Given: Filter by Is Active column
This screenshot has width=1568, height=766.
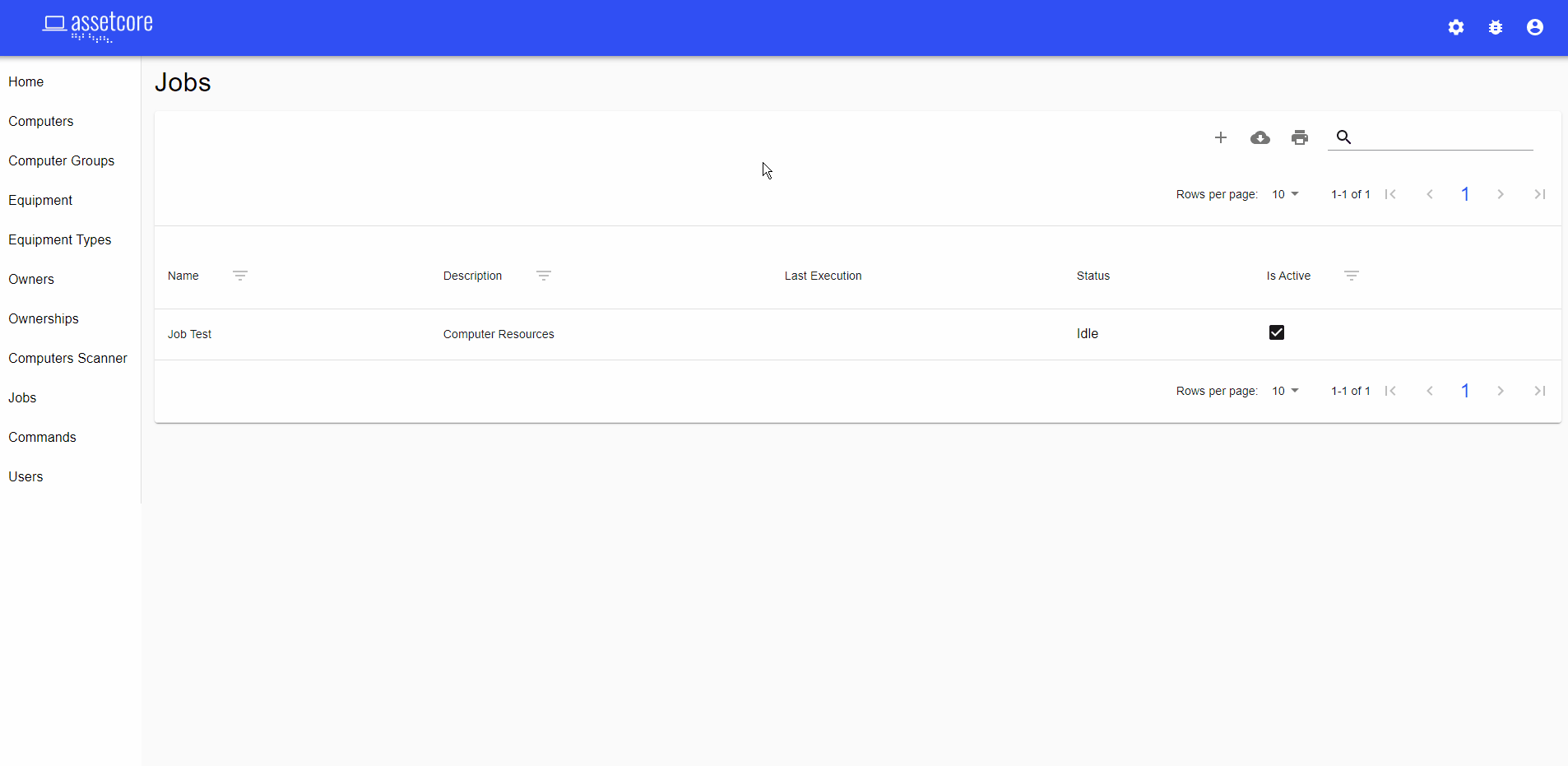Looking at the screenshot, I should [1352, 276].
